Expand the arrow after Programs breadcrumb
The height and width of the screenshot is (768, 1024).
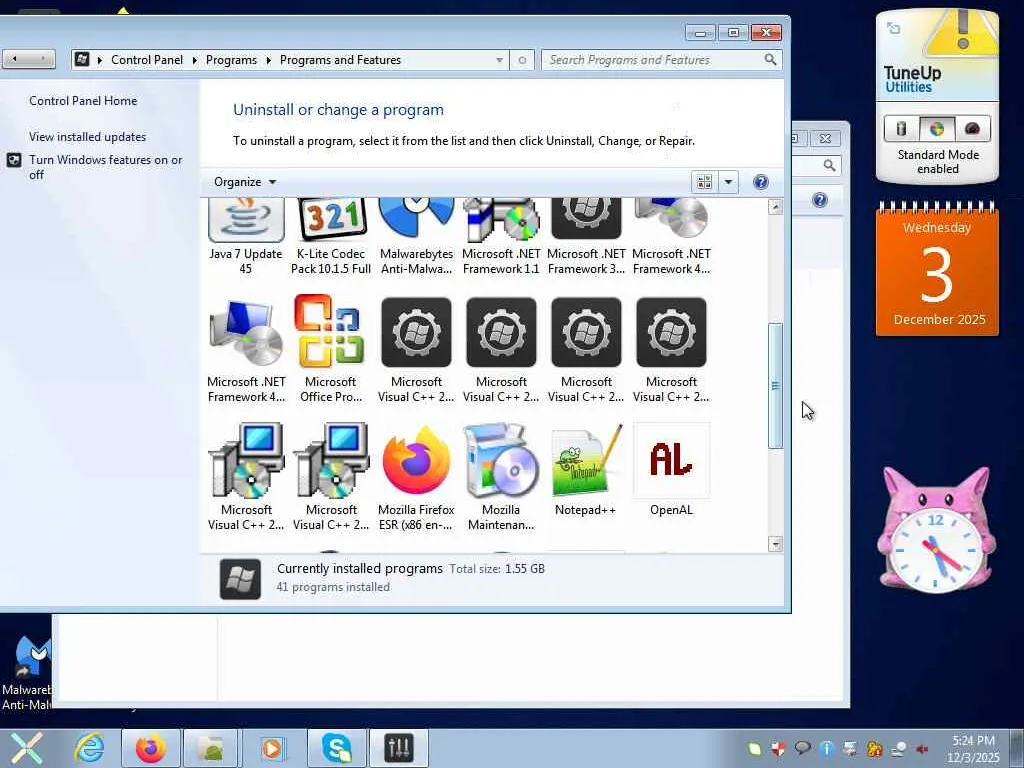[x=268, y=60]
